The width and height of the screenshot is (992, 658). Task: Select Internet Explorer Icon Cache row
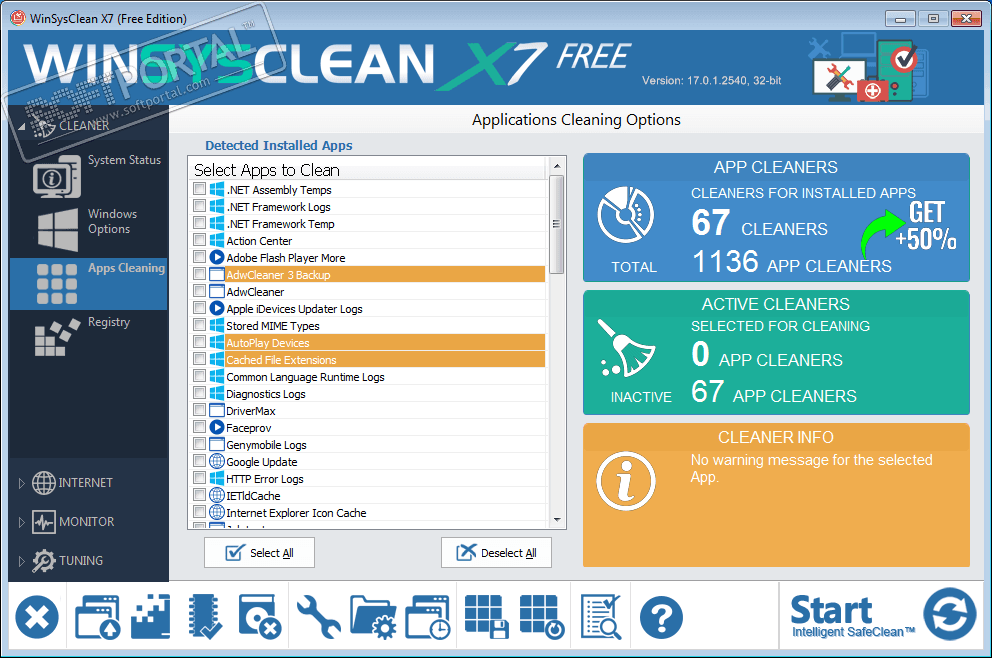(x=368, y=512)
